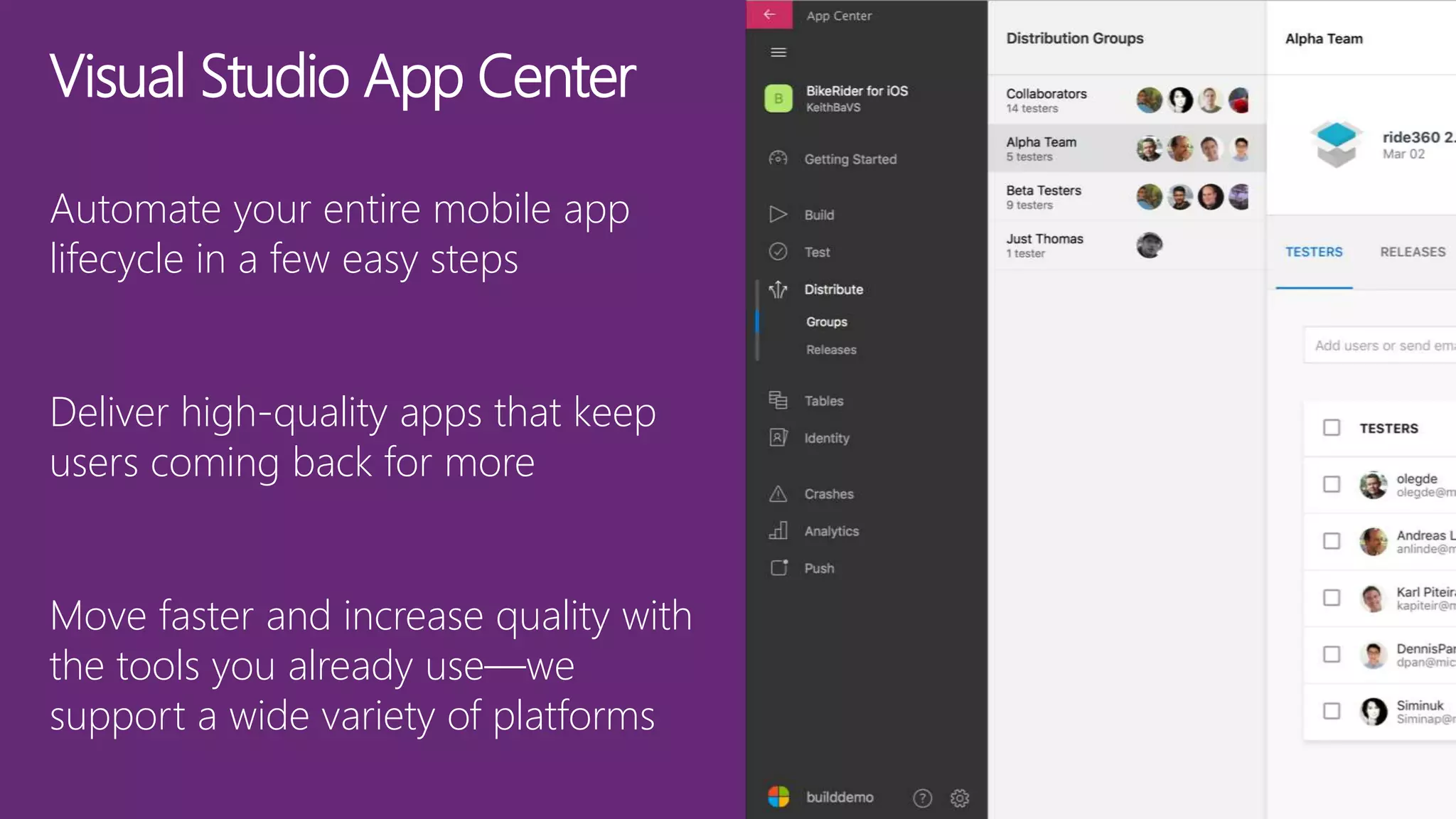Click the Build play icon

point(778,214)
